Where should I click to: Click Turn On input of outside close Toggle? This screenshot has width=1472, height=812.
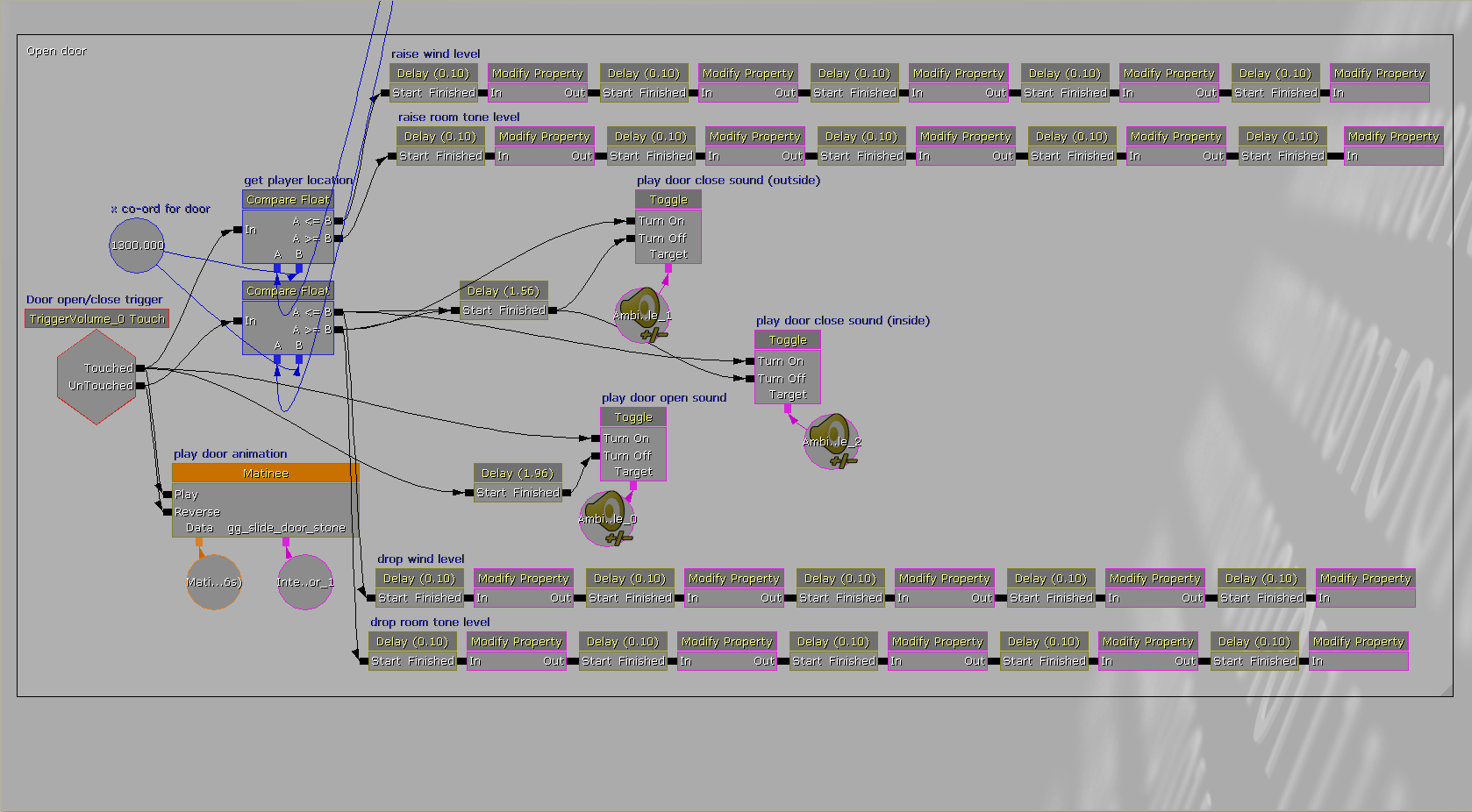[x=631, y=221]
